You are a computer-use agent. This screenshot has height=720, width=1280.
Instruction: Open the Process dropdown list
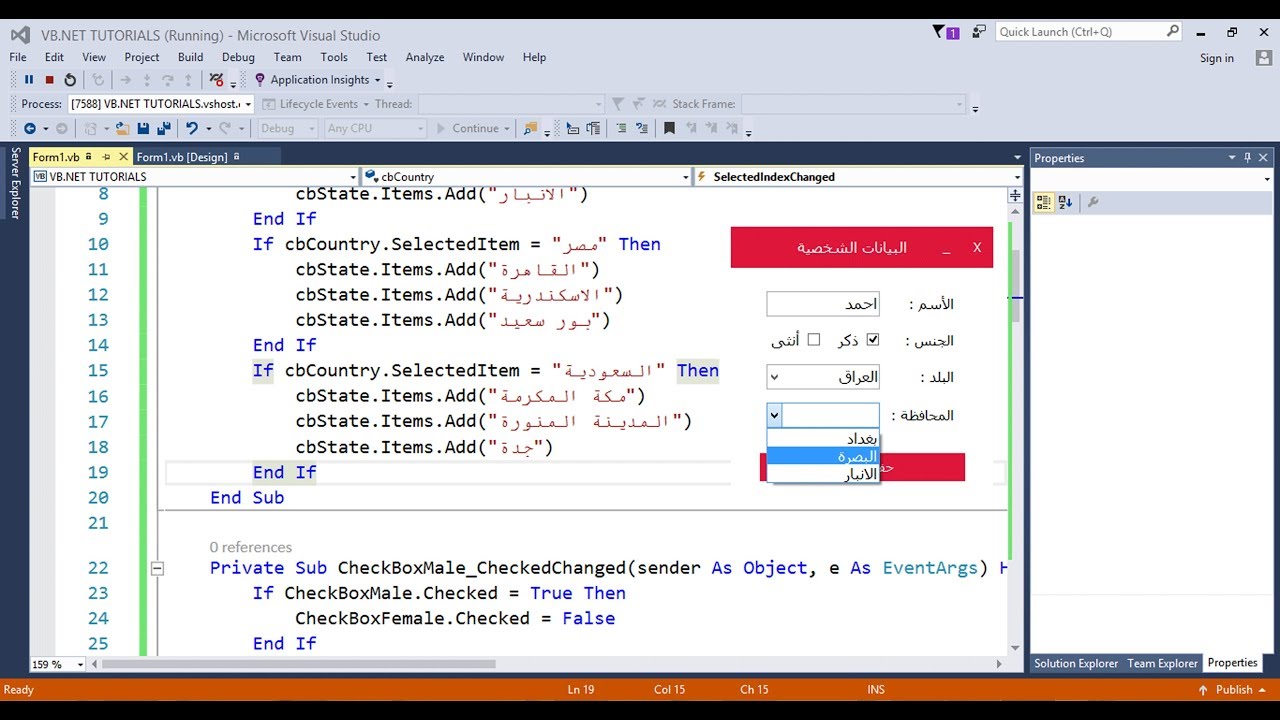click(247, 104)
